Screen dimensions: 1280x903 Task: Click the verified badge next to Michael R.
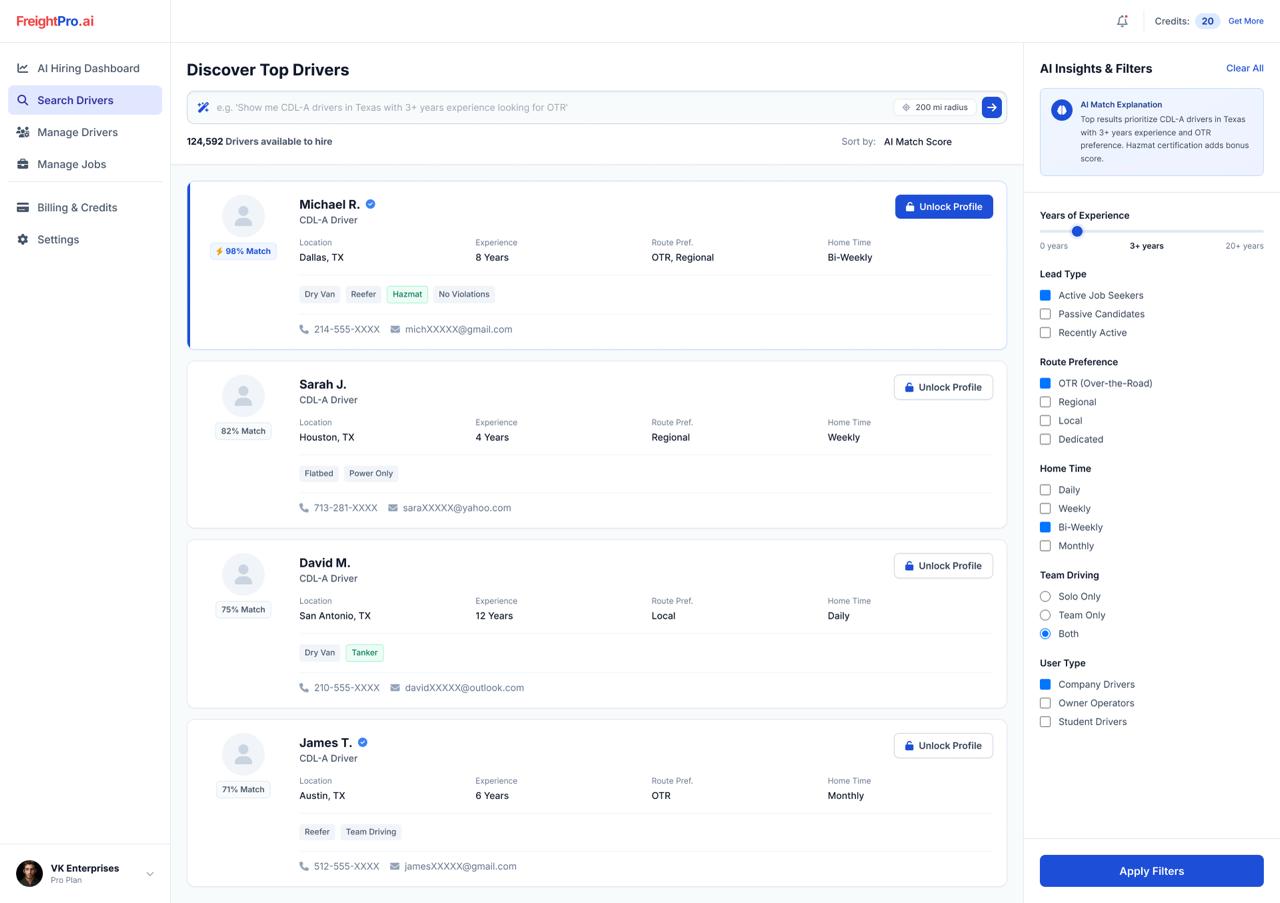click(x=370, y=204)
